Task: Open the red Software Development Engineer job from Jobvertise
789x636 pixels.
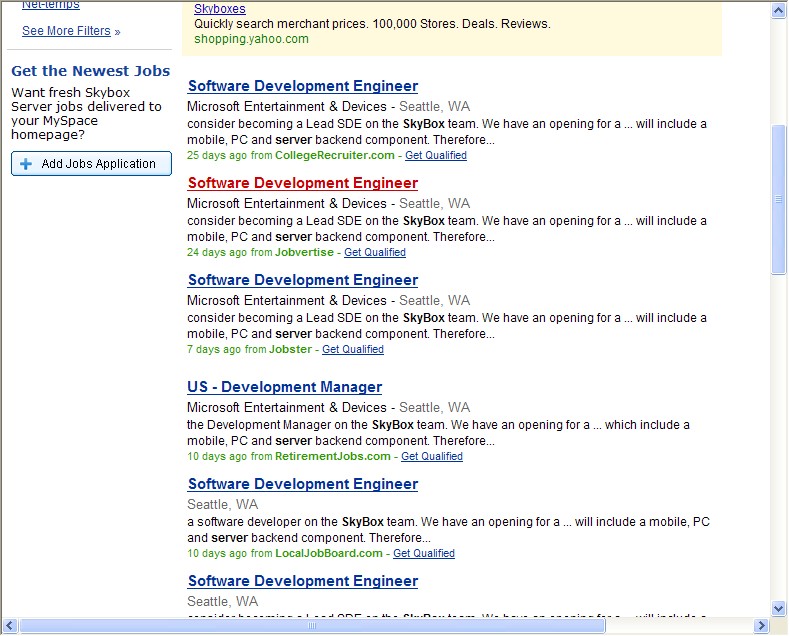Action: (303, 183)
